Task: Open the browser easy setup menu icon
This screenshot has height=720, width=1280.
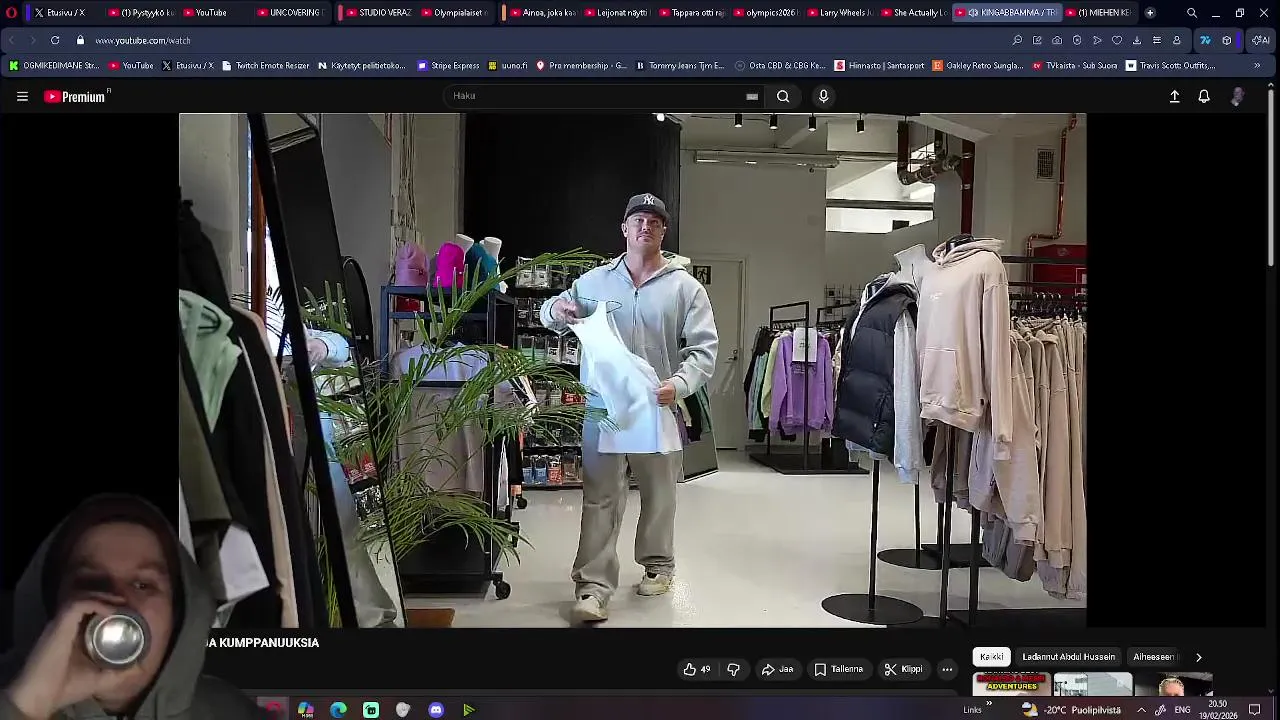Action: pos(1157,40)
